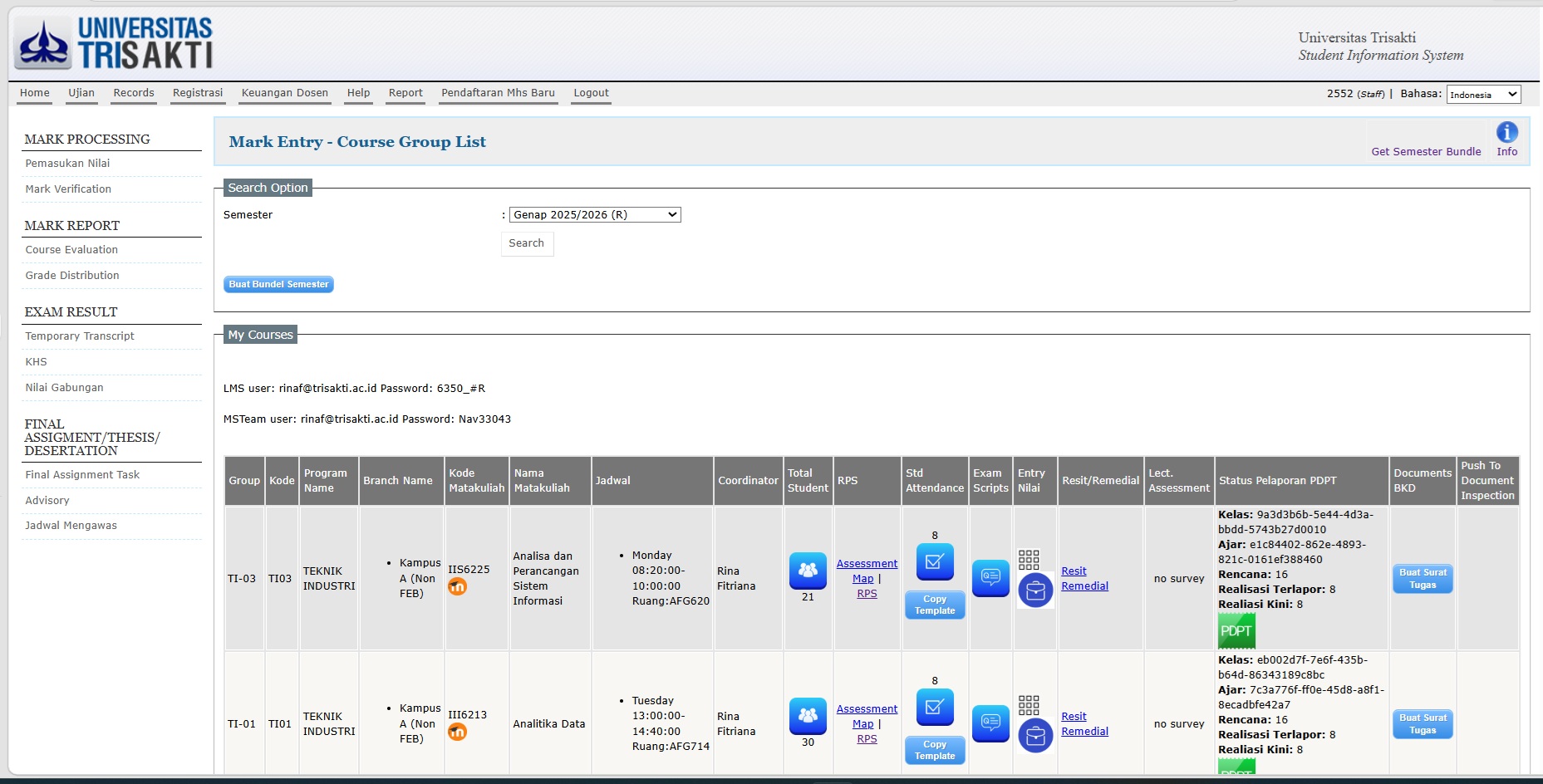The width and height of the screenshot is (1543, 784).
Task: Open Grade Distribution in sidebar
Action: (x=72, y=275)
